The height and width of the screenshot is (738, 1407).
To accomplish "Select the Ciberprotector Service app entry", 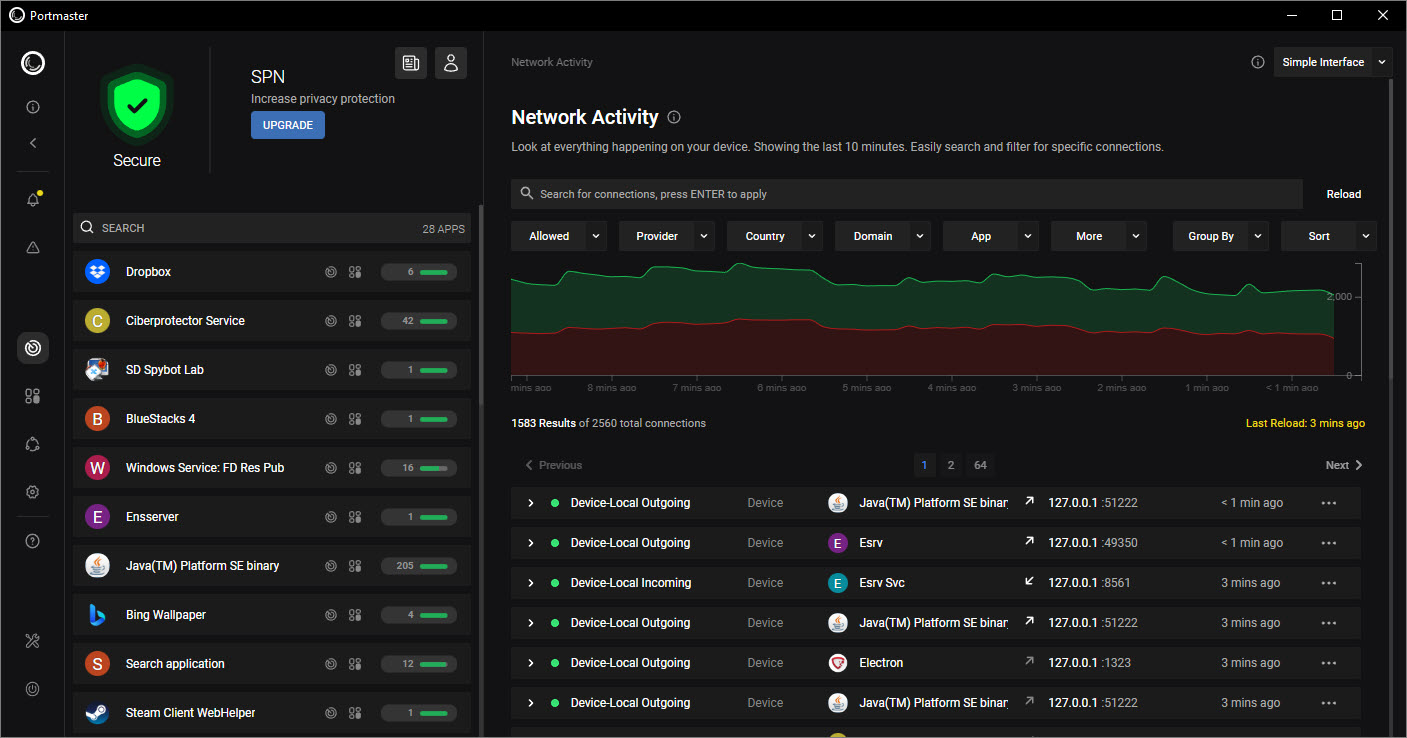I will tap(272, 321).
